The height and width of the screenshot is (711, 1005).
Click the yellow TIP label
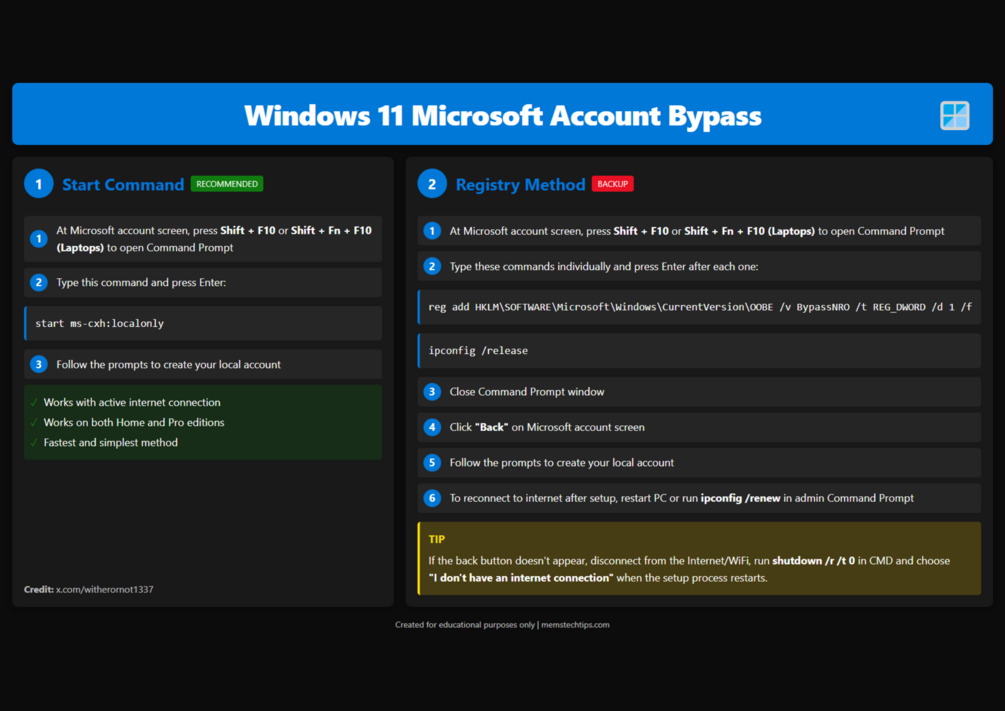[436, 539]
